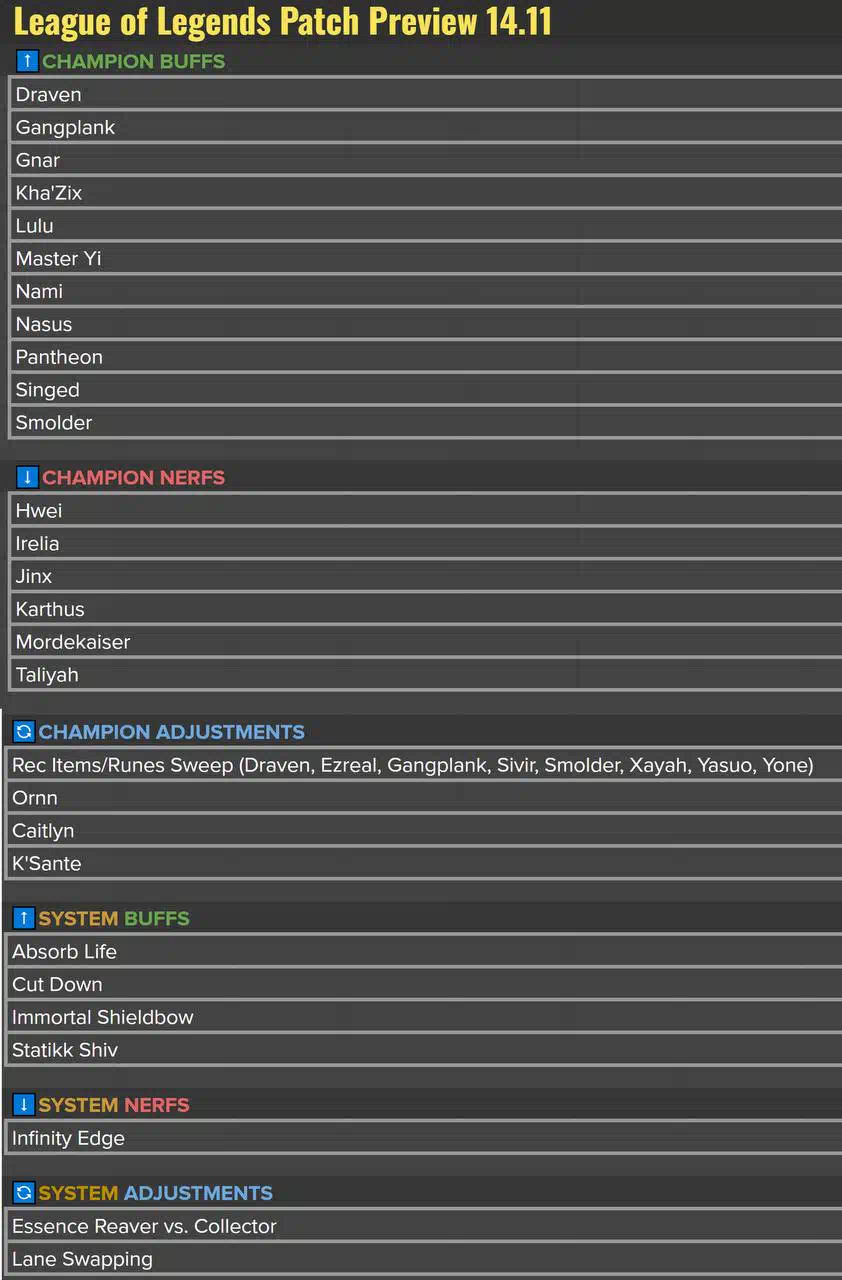Viewport: 842px width, 1280px height.
Task: Select the Karthus entry
Action: coord(426,609)
